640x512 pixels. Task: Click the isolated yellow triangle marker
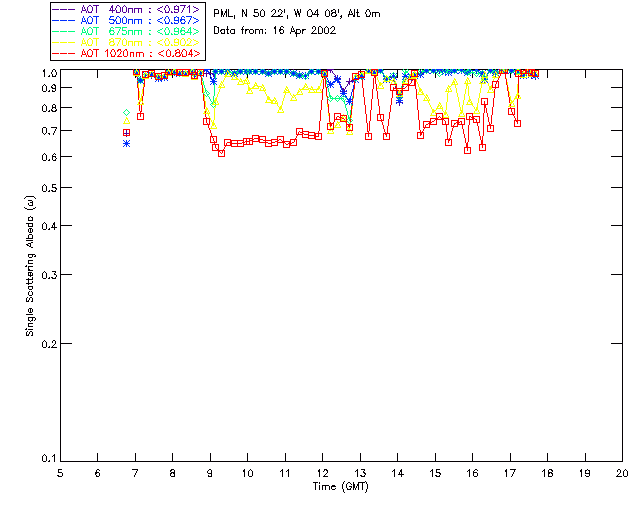127,121
